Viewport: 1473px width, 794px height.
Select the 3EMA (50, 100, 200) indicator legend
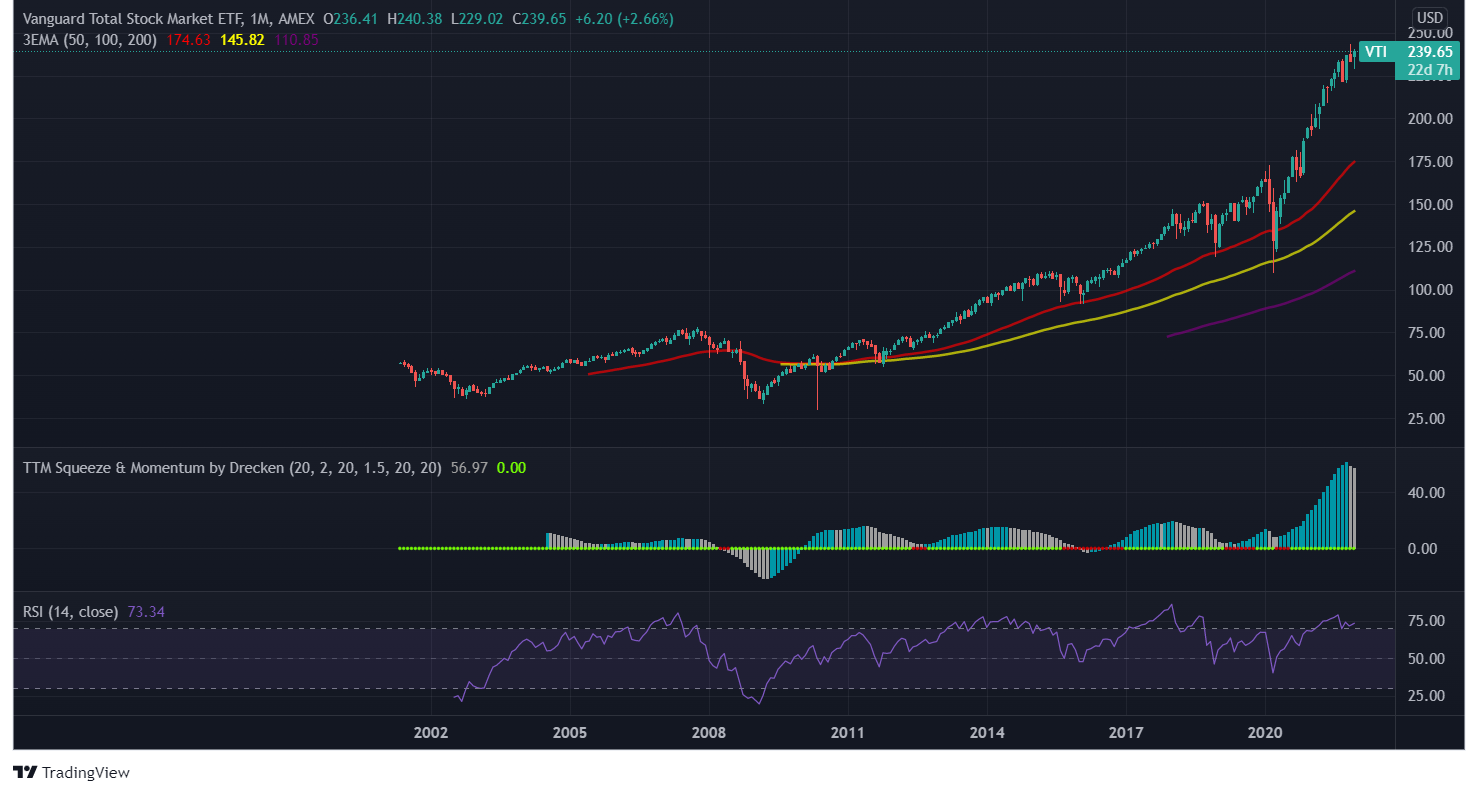(90, 40)
